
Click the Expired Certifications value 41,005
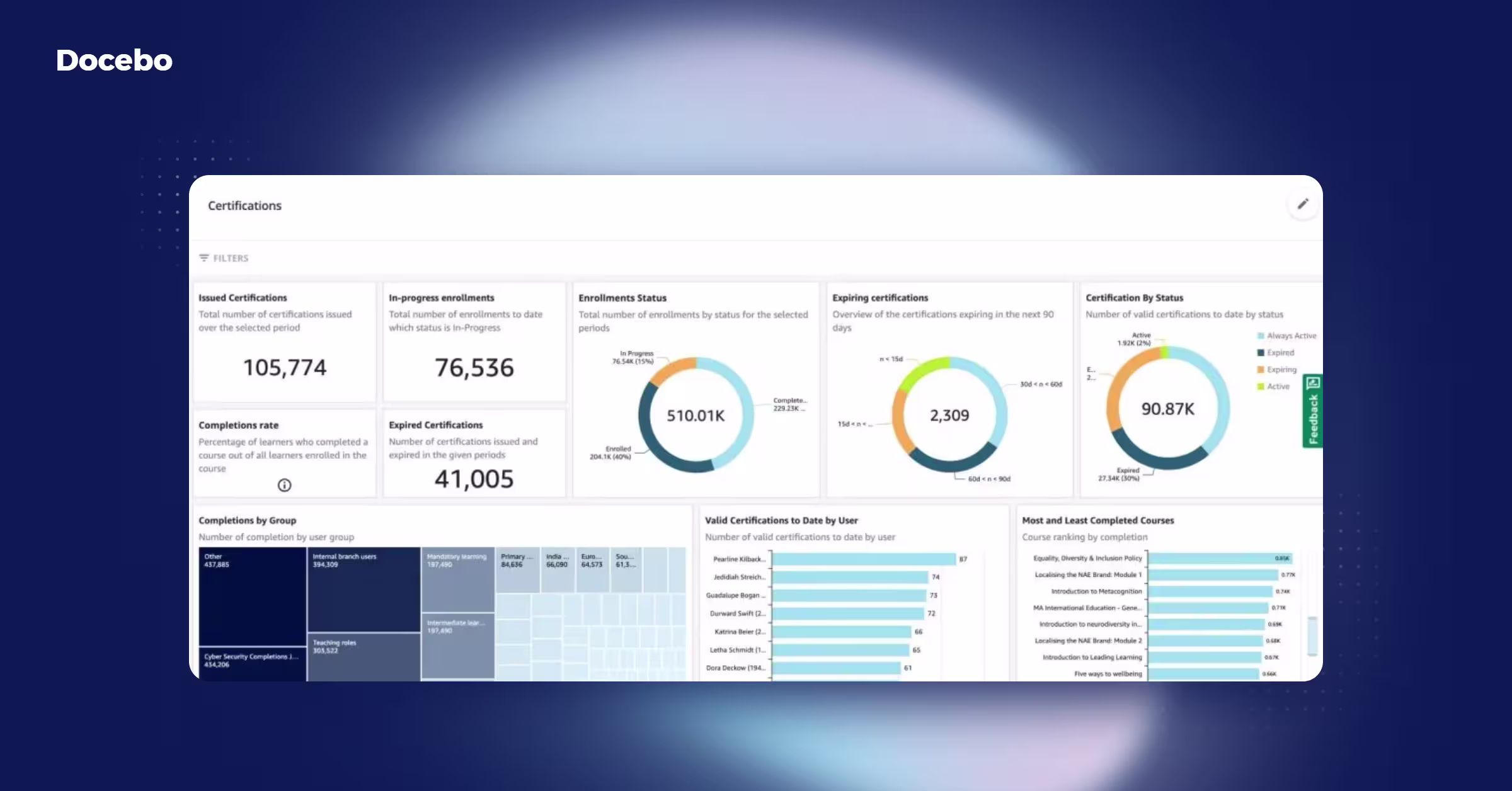pyautogui.click(x=474, y=479)
